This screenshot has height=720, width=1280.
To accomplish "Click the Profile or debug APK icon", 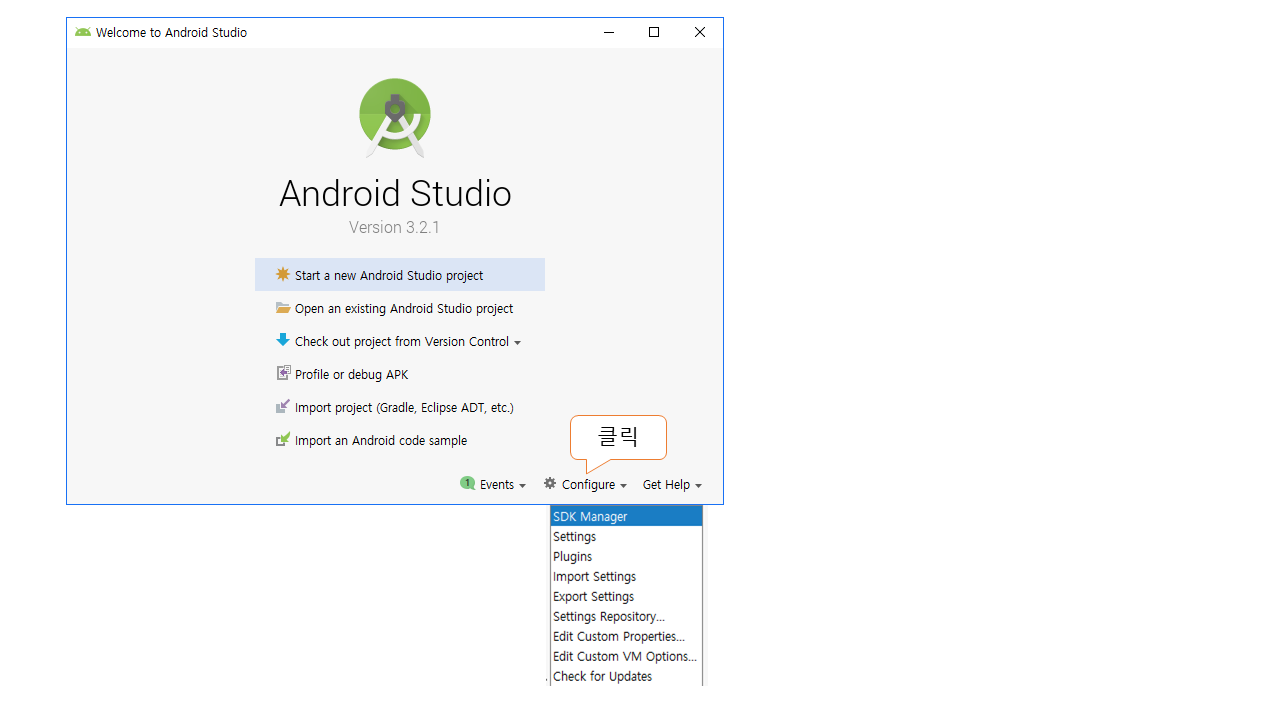I will pos(283,373).
